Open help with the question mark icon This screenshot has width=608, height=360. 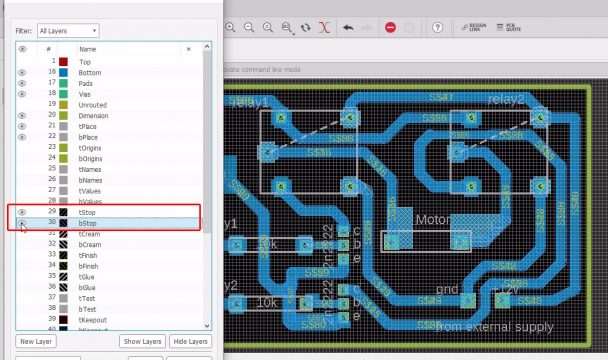(437, 28)
